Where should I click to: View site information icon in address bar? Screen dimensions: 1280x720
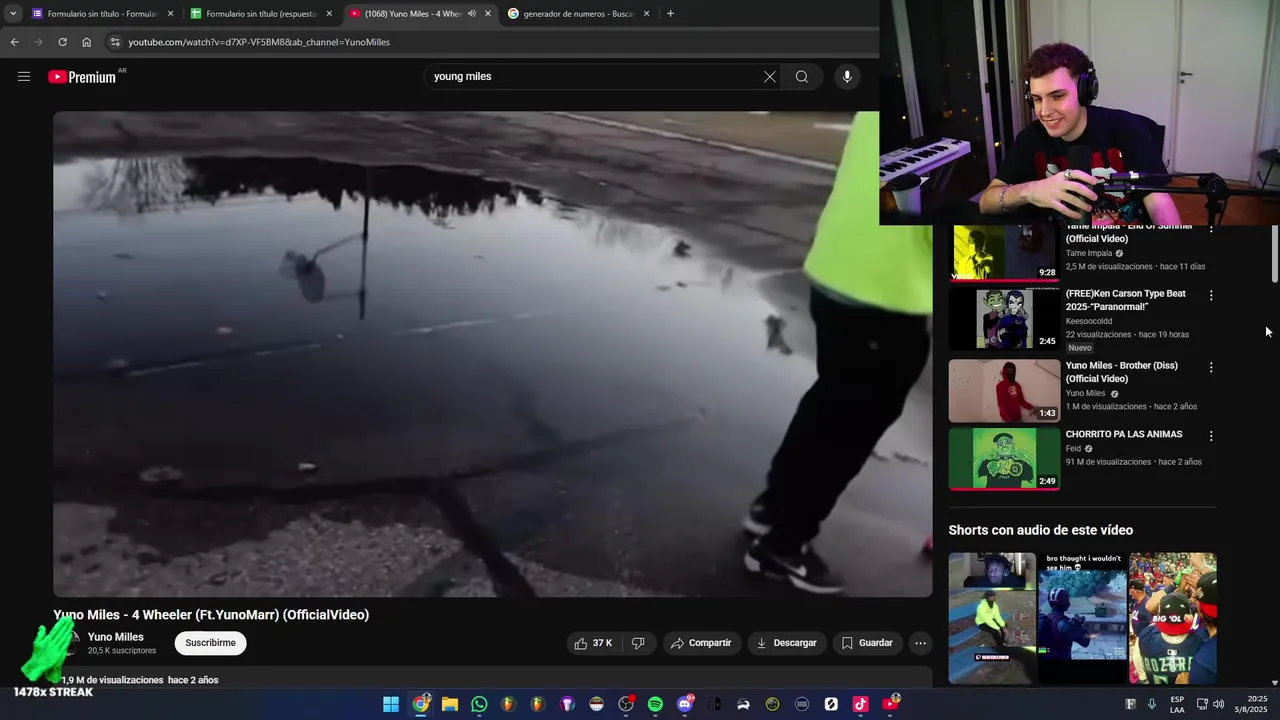(115, 42)
